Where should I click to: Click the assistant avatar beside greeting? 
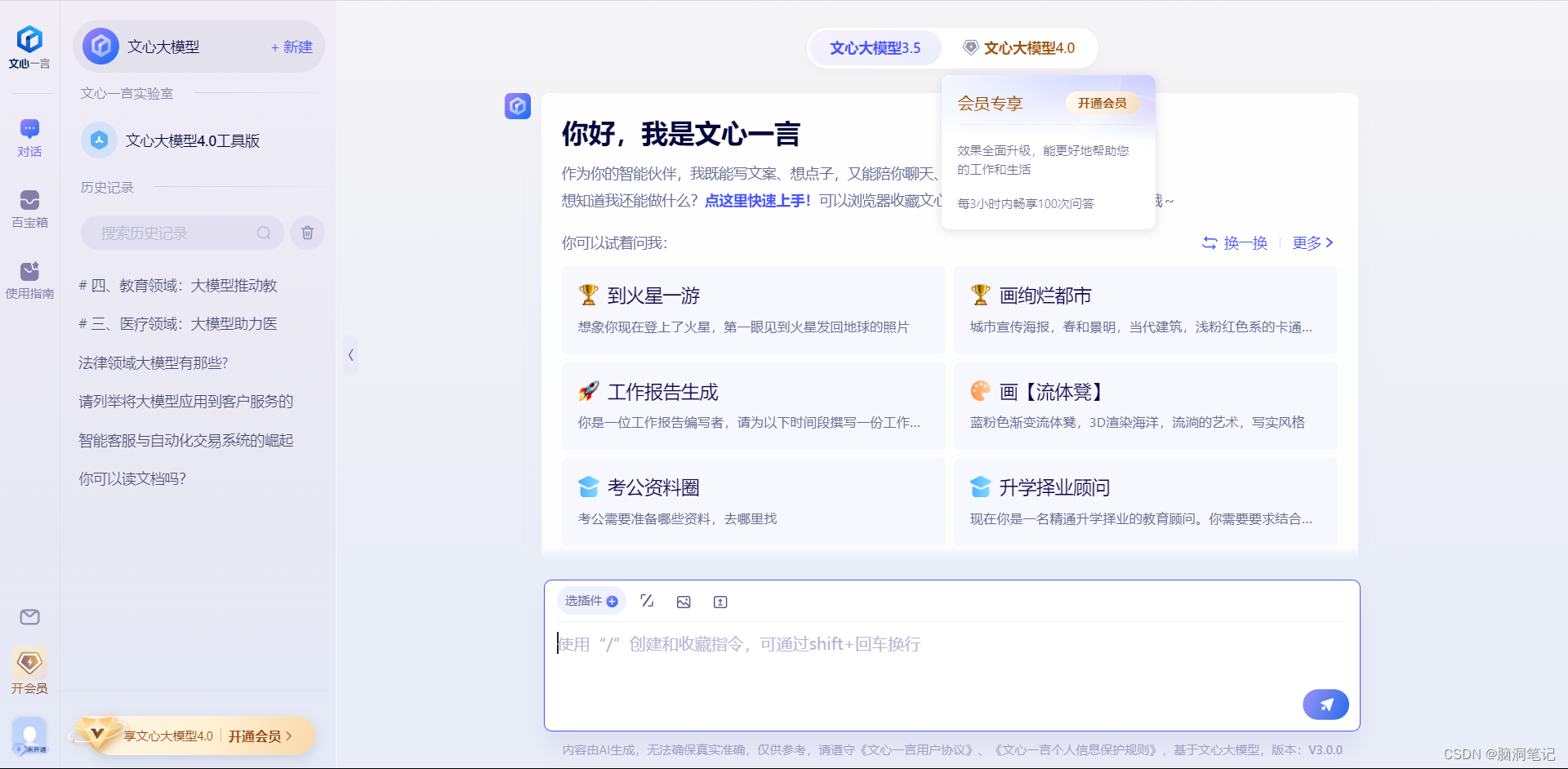[518, 106]
